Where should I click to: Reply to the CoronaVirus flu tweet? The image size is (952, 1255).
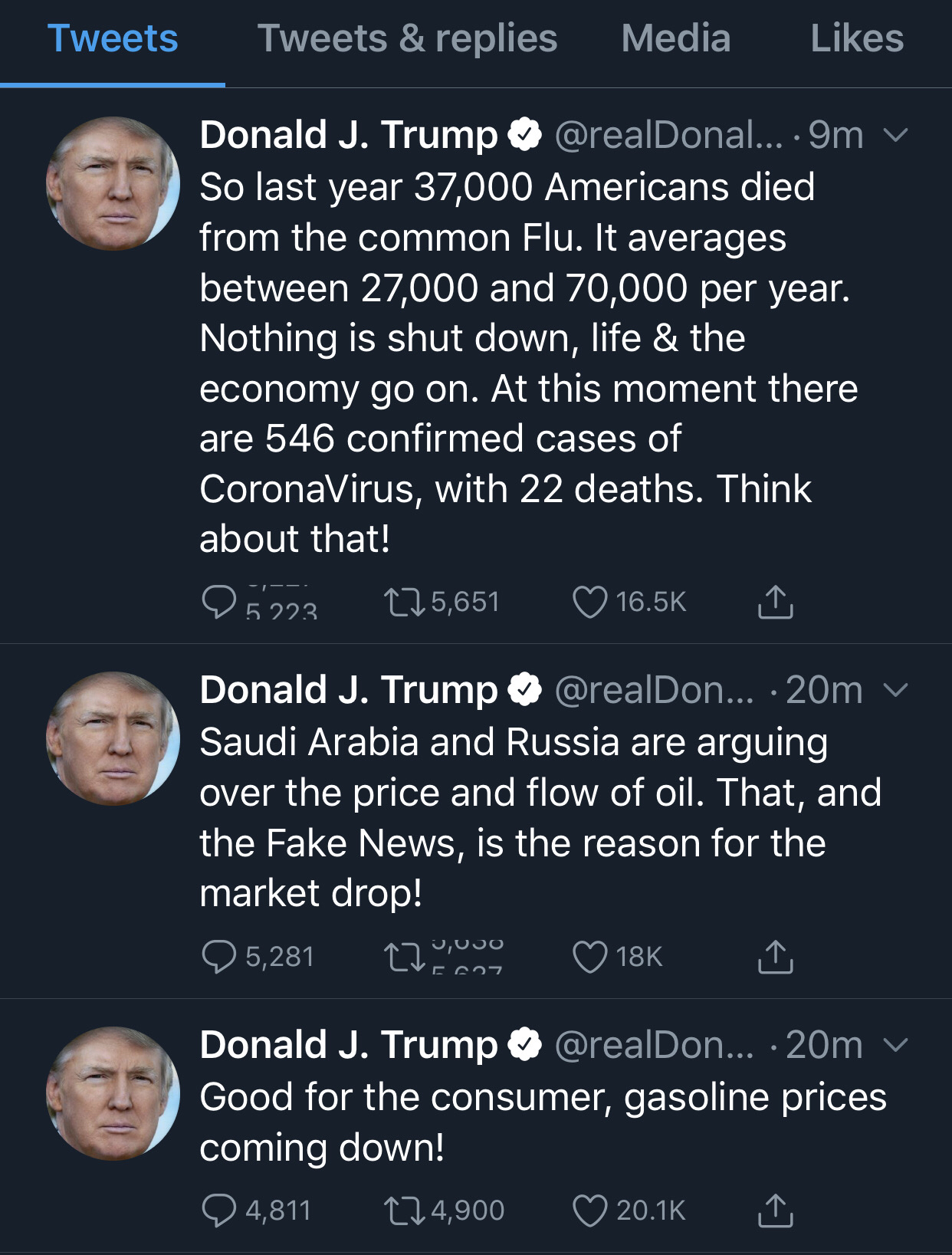point(219,602)
